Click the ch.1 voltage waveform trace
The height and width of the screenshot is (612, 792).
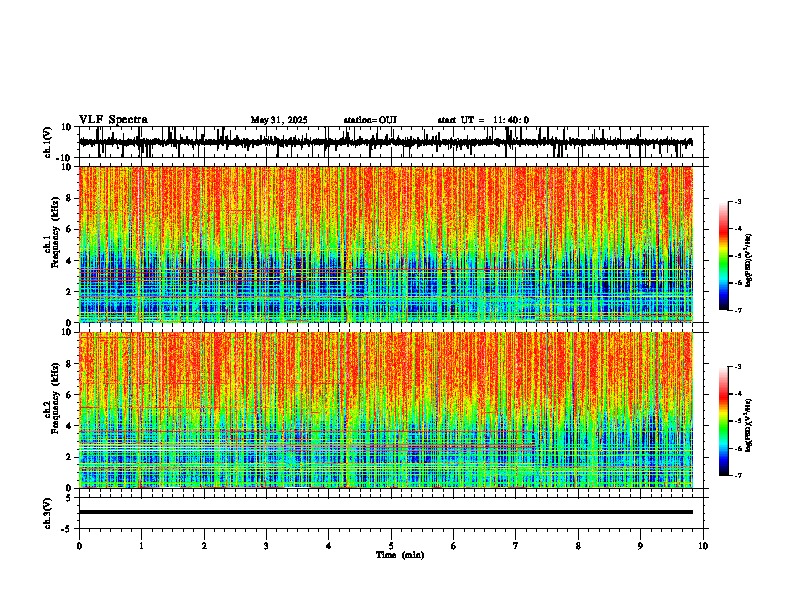pos(385,142)
